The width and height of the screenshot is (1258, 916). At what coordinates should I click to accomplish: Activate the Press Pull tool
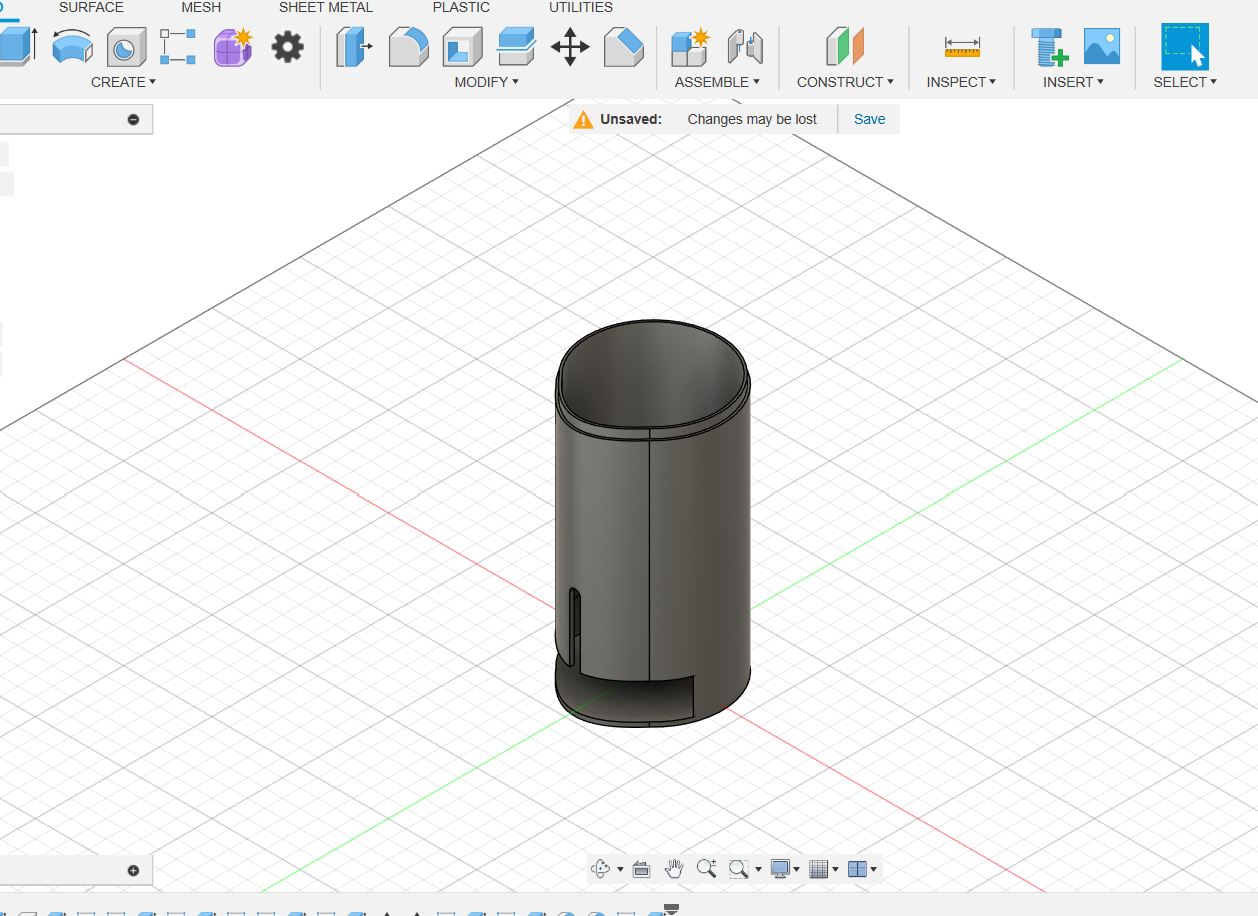pos(353,47)
